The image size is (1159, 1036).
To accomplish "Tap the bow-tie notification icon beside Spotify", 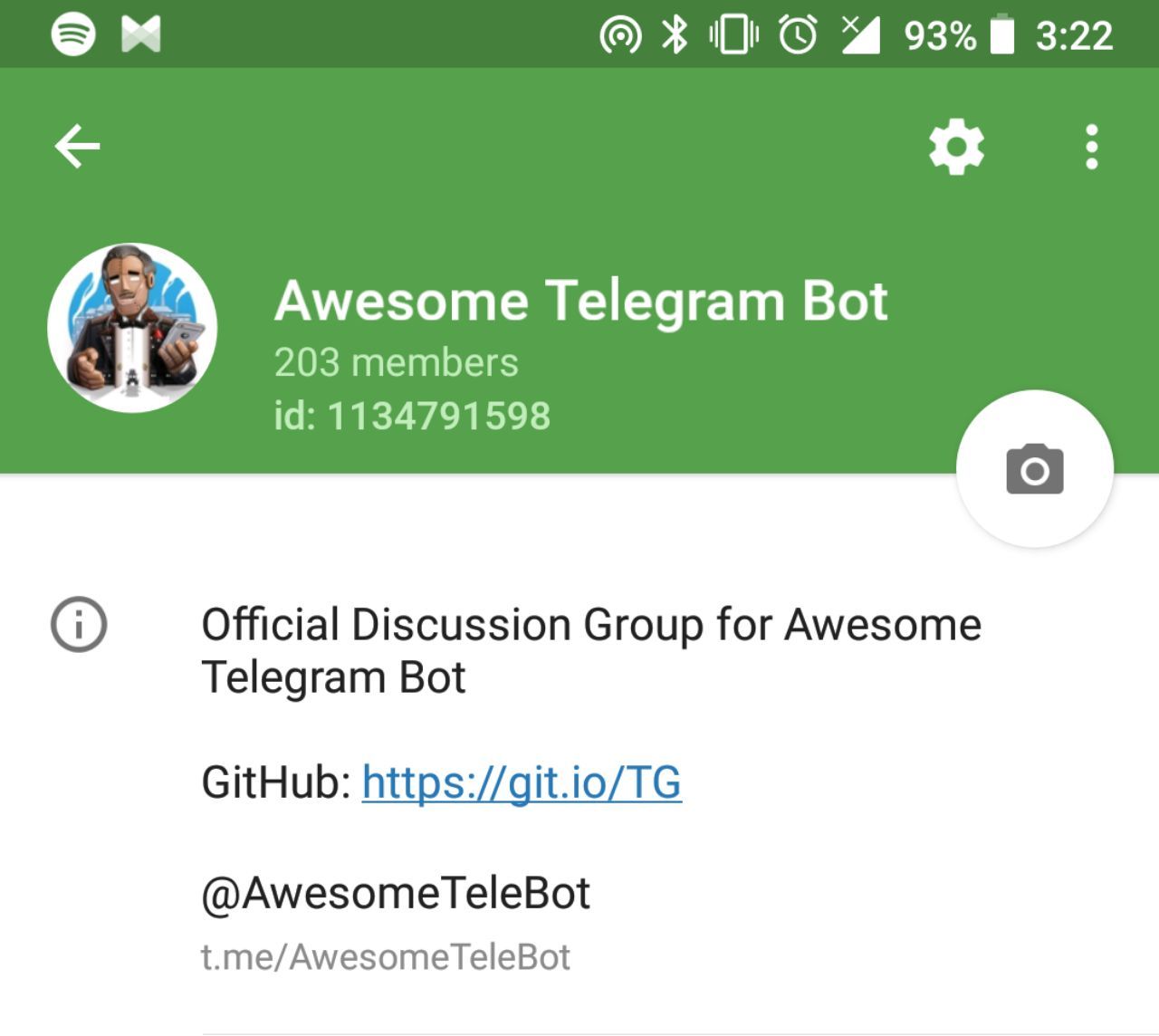I will [141, 34].
